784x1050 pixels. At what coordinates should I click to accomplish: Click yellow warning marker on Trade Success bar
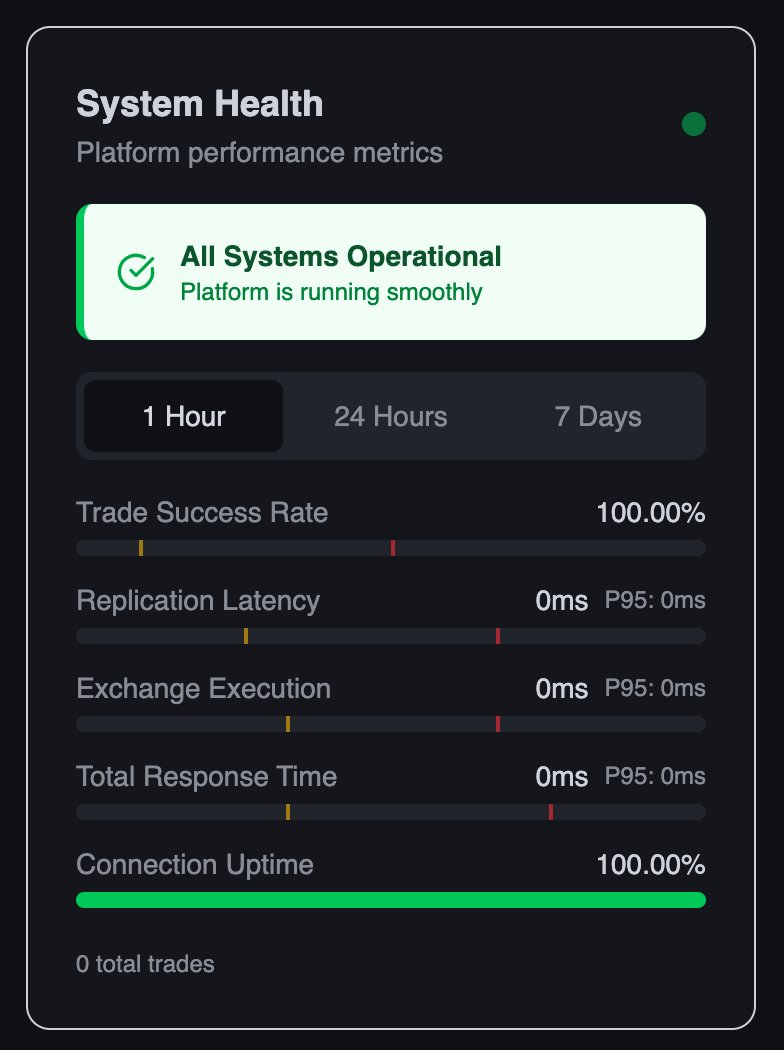141,548
